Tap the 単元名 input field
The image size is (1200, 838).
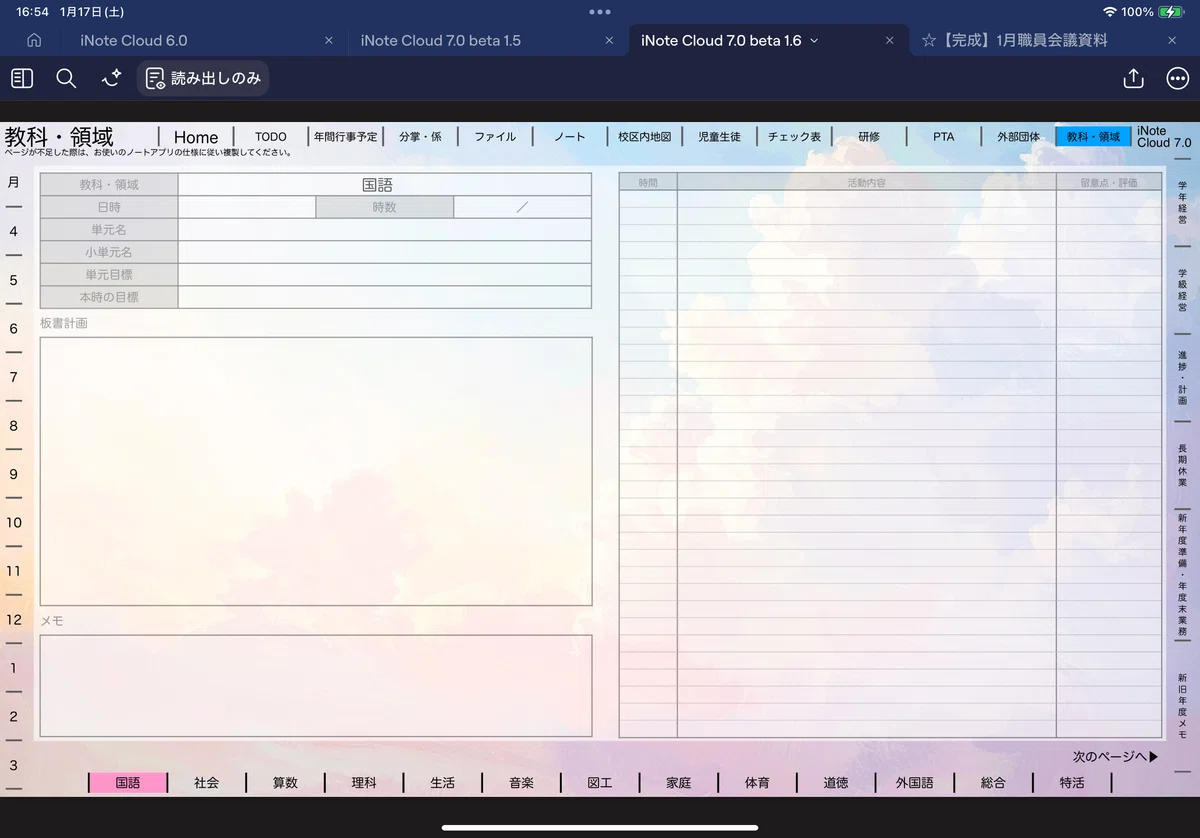[x=385, y=230]
